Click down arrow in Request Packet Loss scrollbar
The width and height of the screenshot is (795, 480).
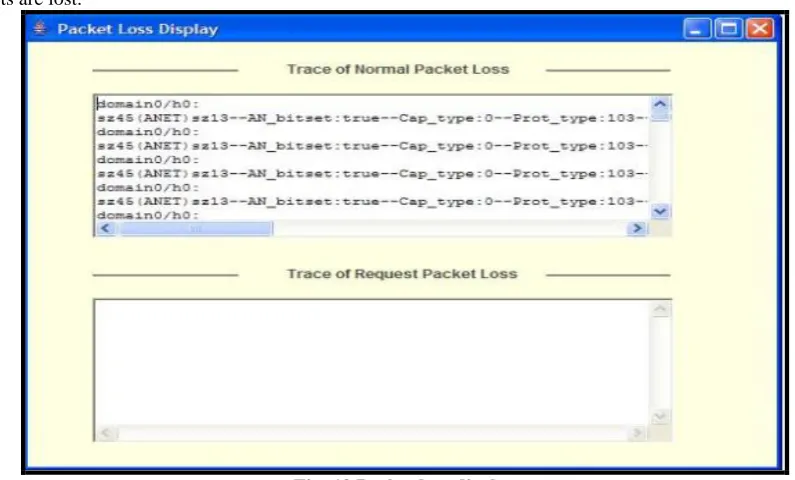660,417
